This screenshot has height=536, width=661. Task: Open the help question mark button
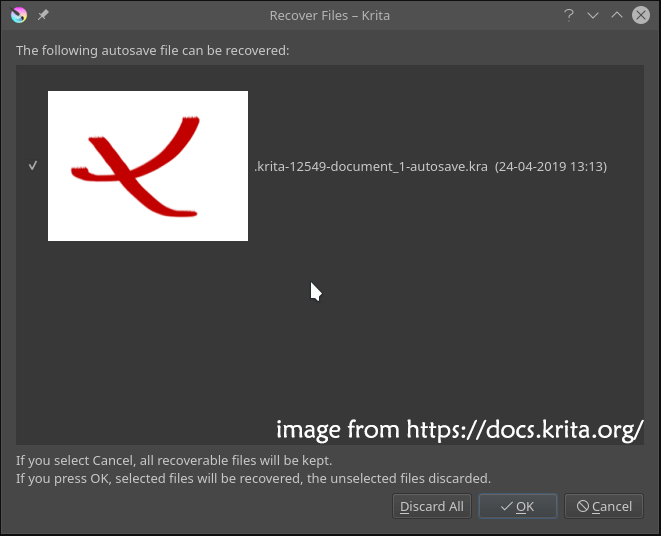pyautogui.click(x=569, y=15)
